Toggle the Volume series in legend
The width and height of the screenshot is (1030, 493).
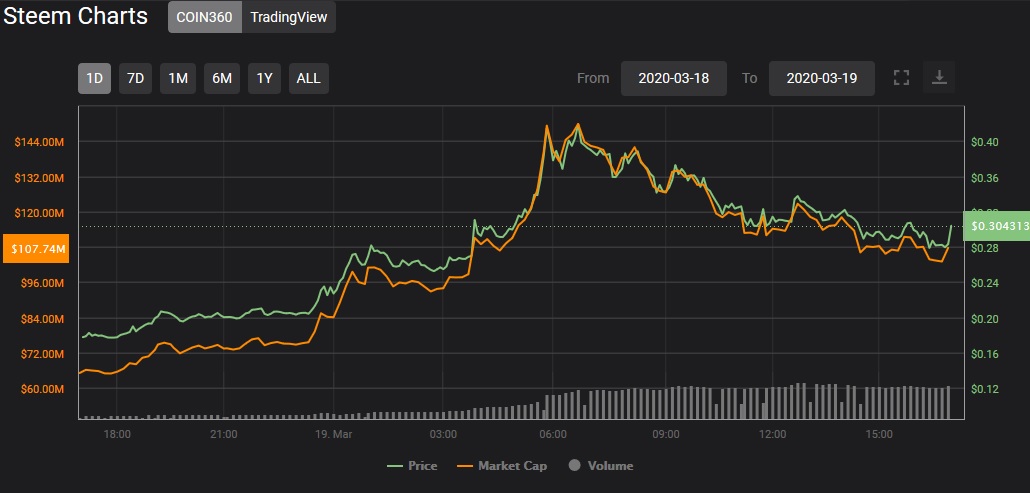click(x=601, y=466)
